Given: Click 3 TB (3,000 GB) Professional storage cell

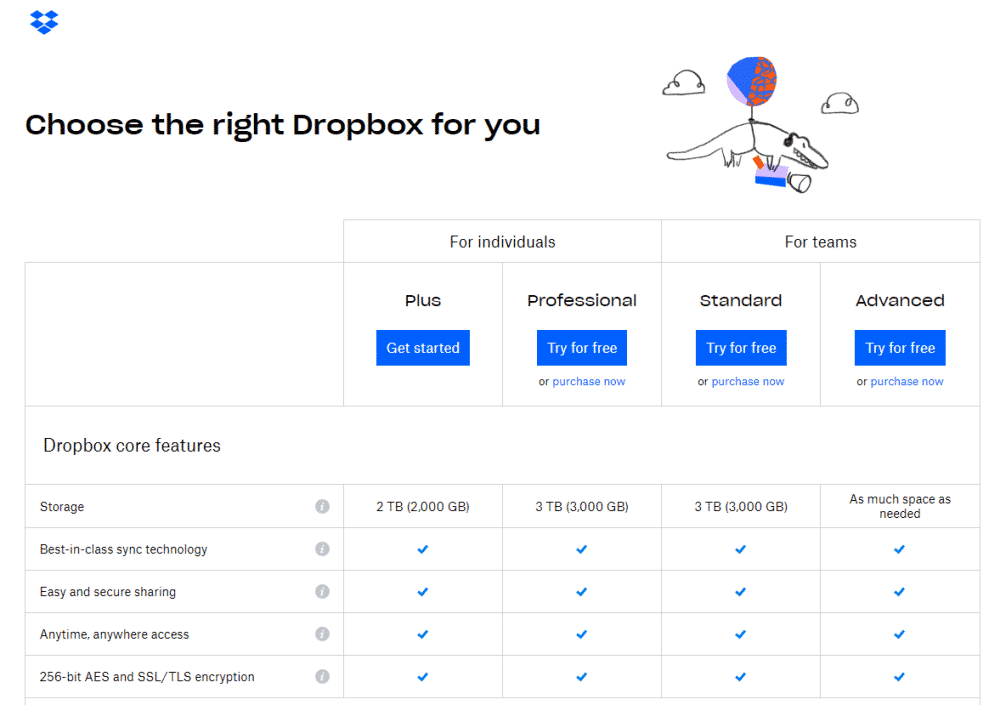Looking at the screenshot, I should coord(582,507).
